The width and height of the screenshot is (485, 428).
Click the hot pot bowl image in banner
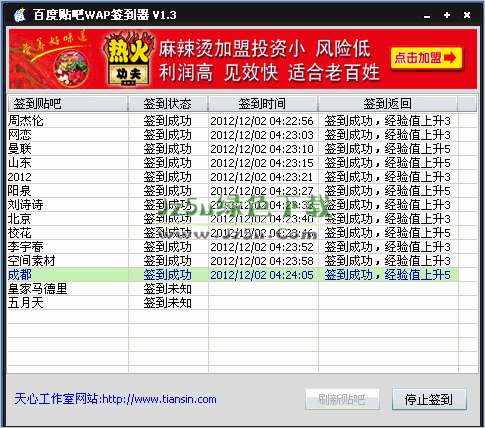[72, 67]
